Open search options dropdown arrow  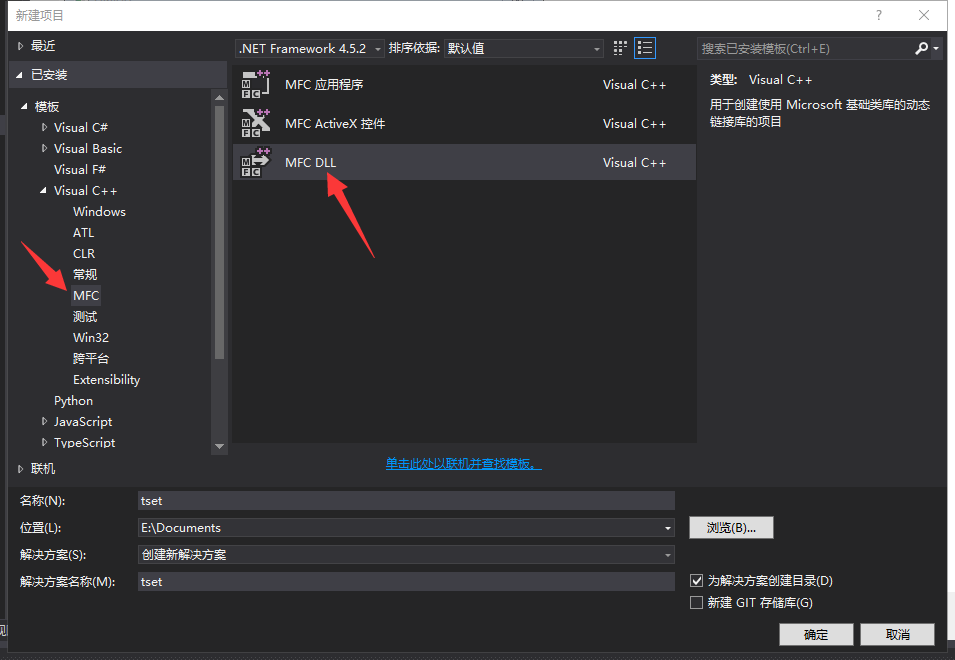pyautogui.click(x=936, y=48)
